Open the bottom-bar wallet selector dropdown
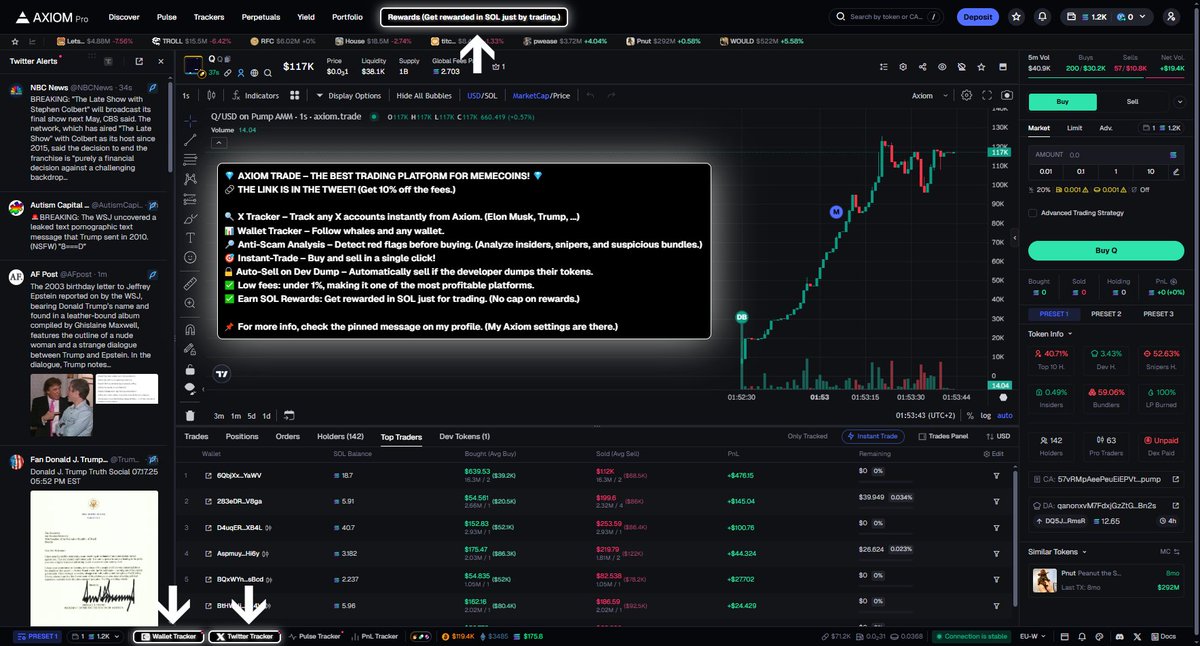The width and height of the screenshot is (1200, 646). pos(97,636)
